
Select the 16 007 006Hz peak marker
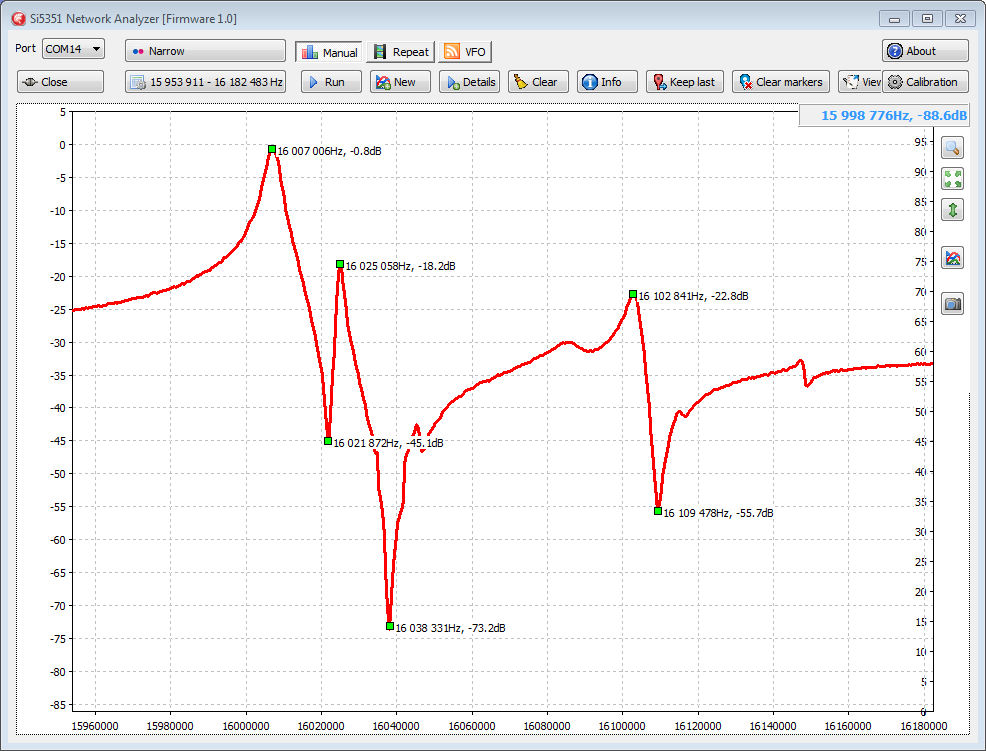[272, 149]
